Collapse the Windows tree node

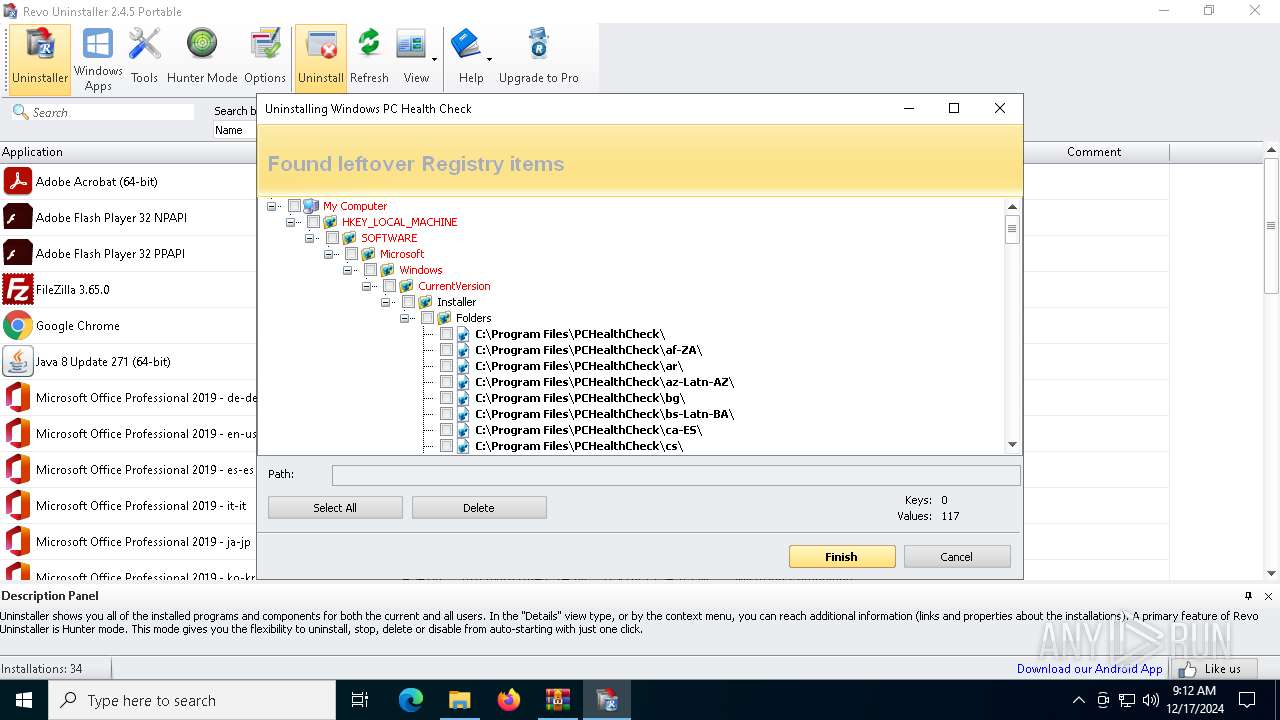pos(348,270)
